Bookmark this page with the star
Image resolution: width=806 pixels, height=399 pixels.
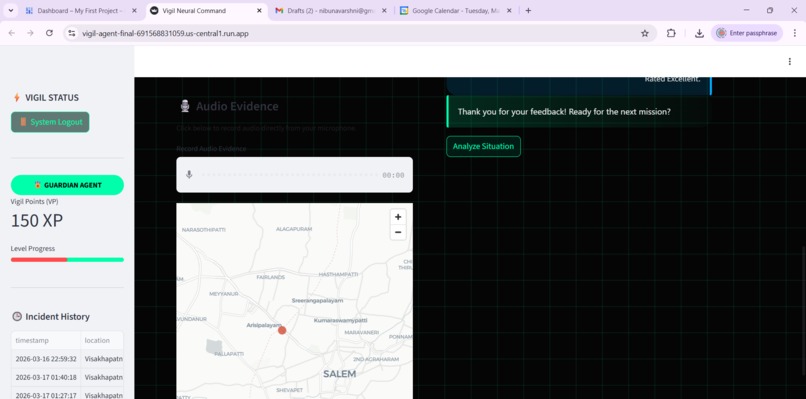pyautogui.click(x=645, y=33)
